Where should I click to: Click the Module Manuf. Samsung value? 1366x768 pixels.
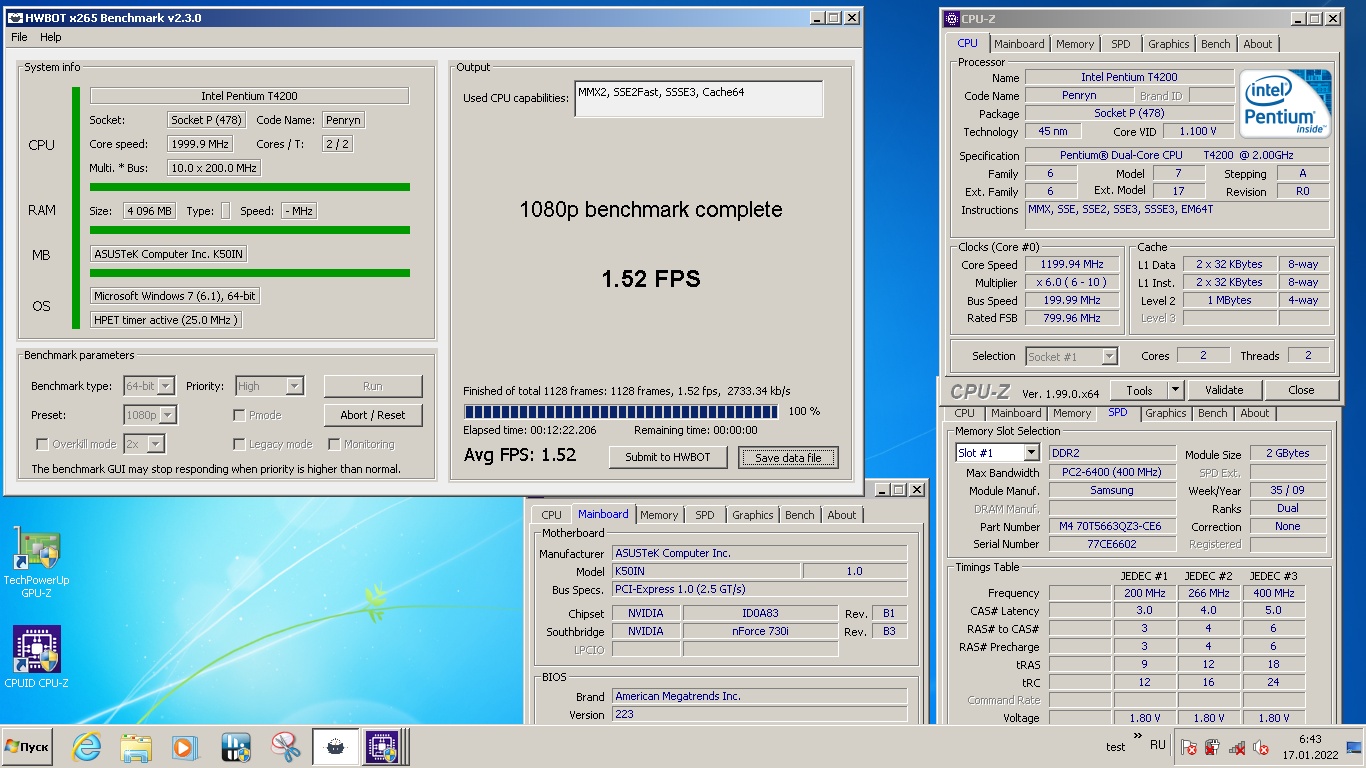pyautogui.click(x=1112, y=490)
